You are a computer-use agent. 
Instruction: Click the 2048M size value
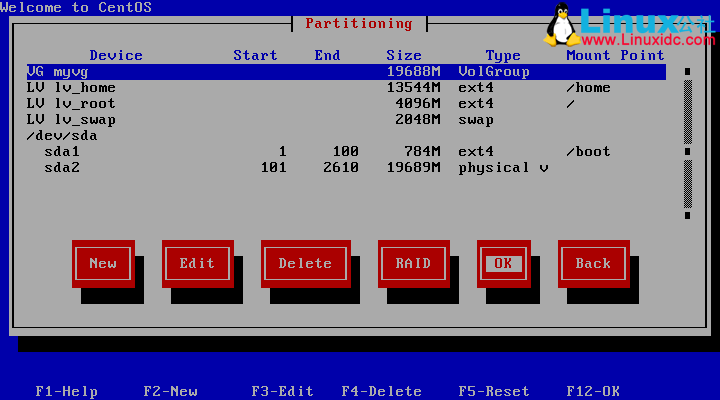click(x=418, y=120)
